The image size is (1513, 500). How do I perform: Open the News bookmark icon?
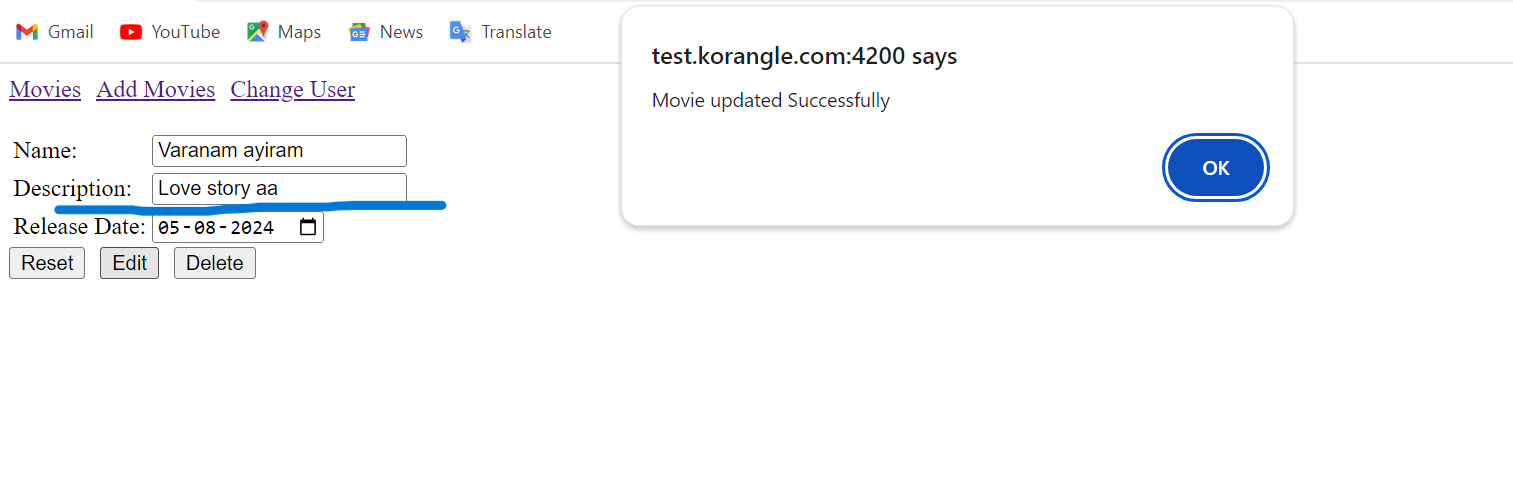[x=359, y=32]
